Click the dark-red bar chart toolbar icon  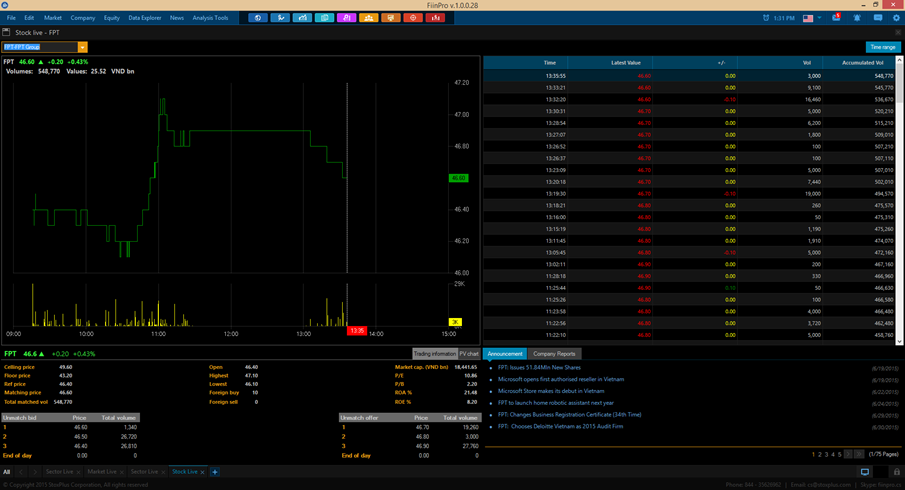pos(435,18)
